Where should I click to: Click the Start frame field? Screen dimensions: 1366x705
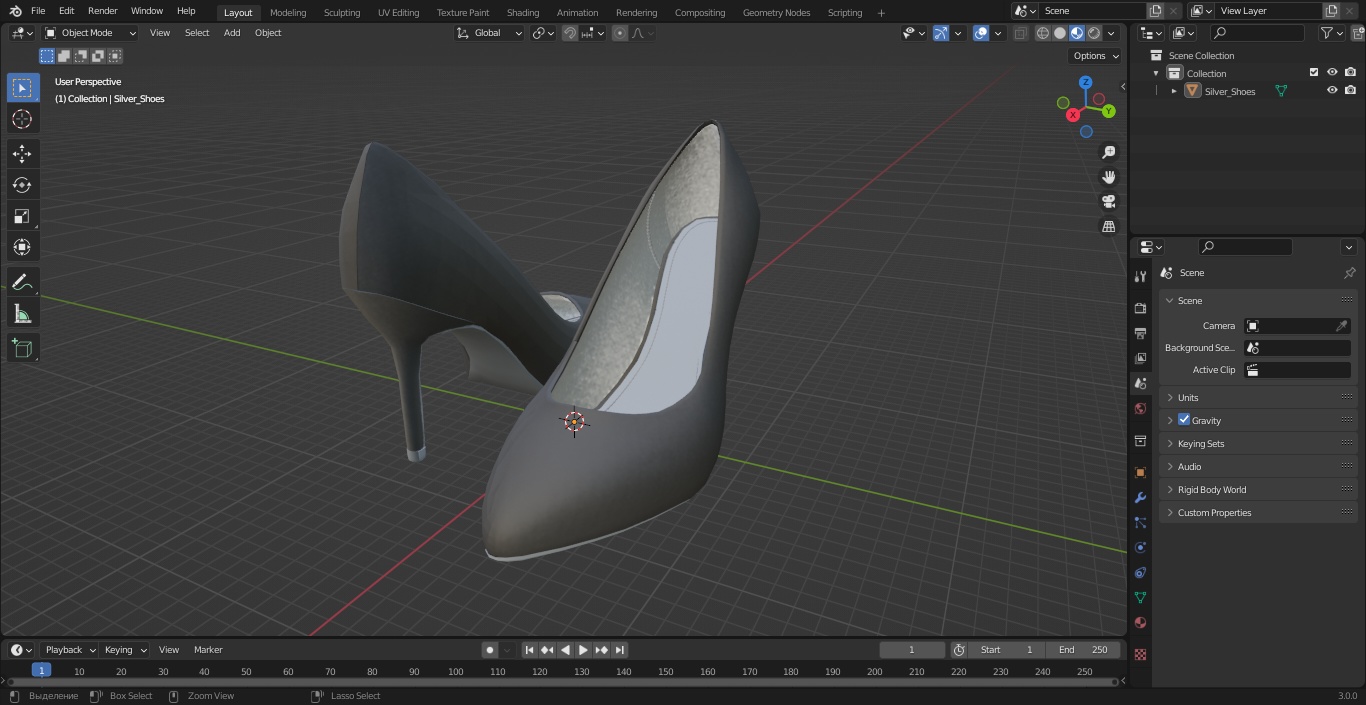point(1007,650)
